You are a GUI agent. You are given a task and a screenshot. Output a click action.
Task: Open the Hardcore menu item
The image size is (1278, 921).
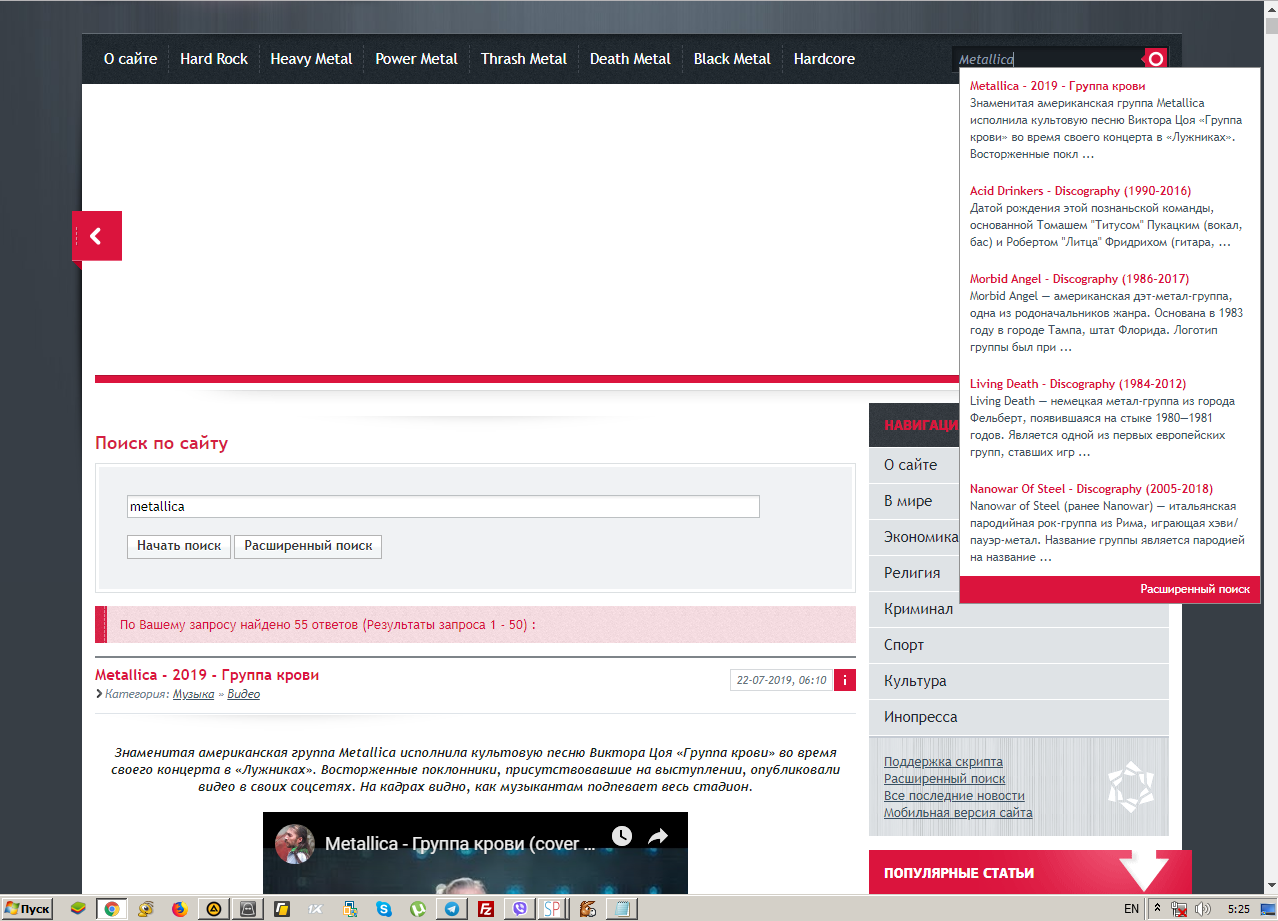824,59
